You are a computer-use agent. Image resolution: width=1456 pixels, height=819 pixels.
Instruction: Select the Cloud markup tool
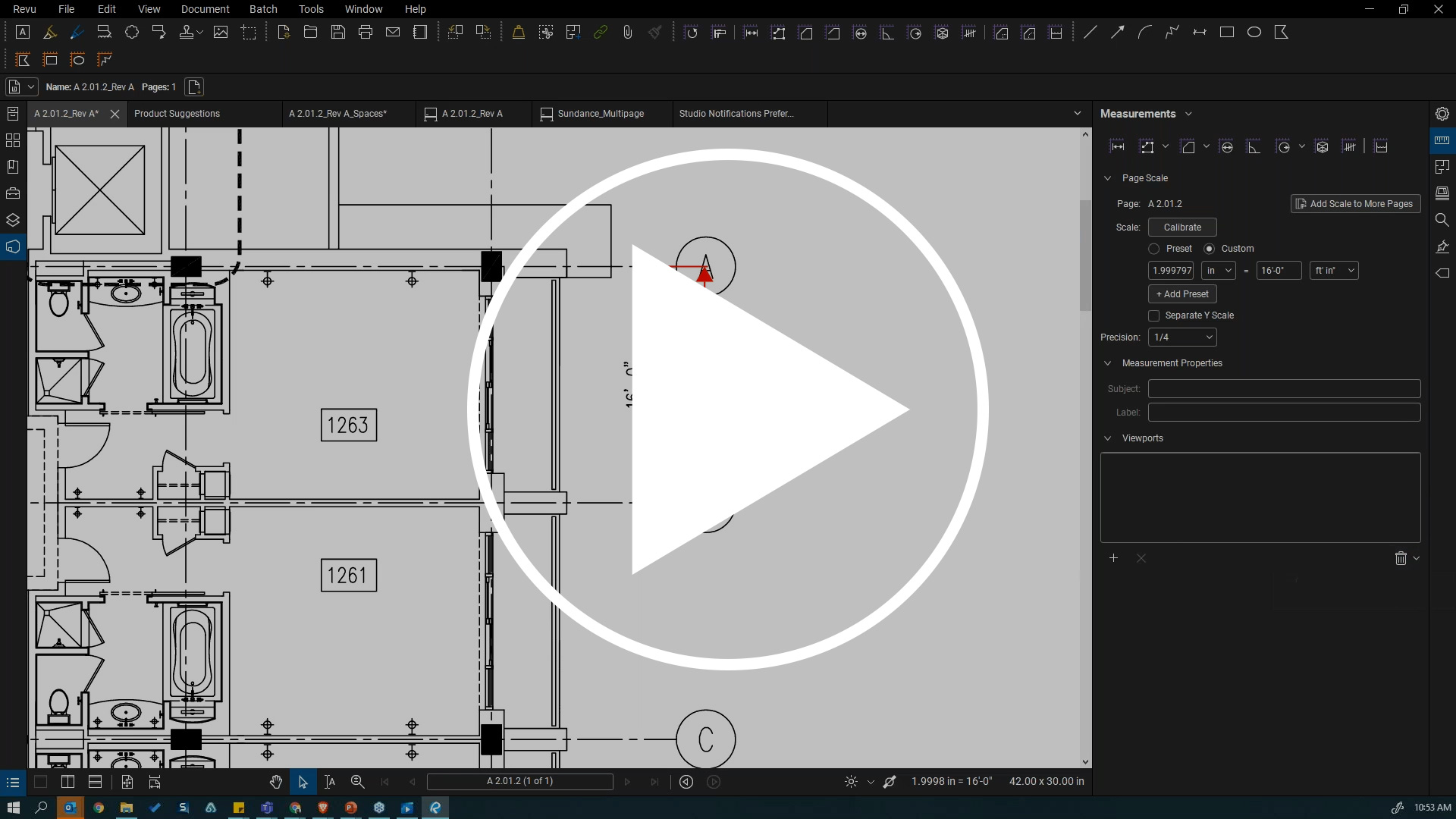133,32
